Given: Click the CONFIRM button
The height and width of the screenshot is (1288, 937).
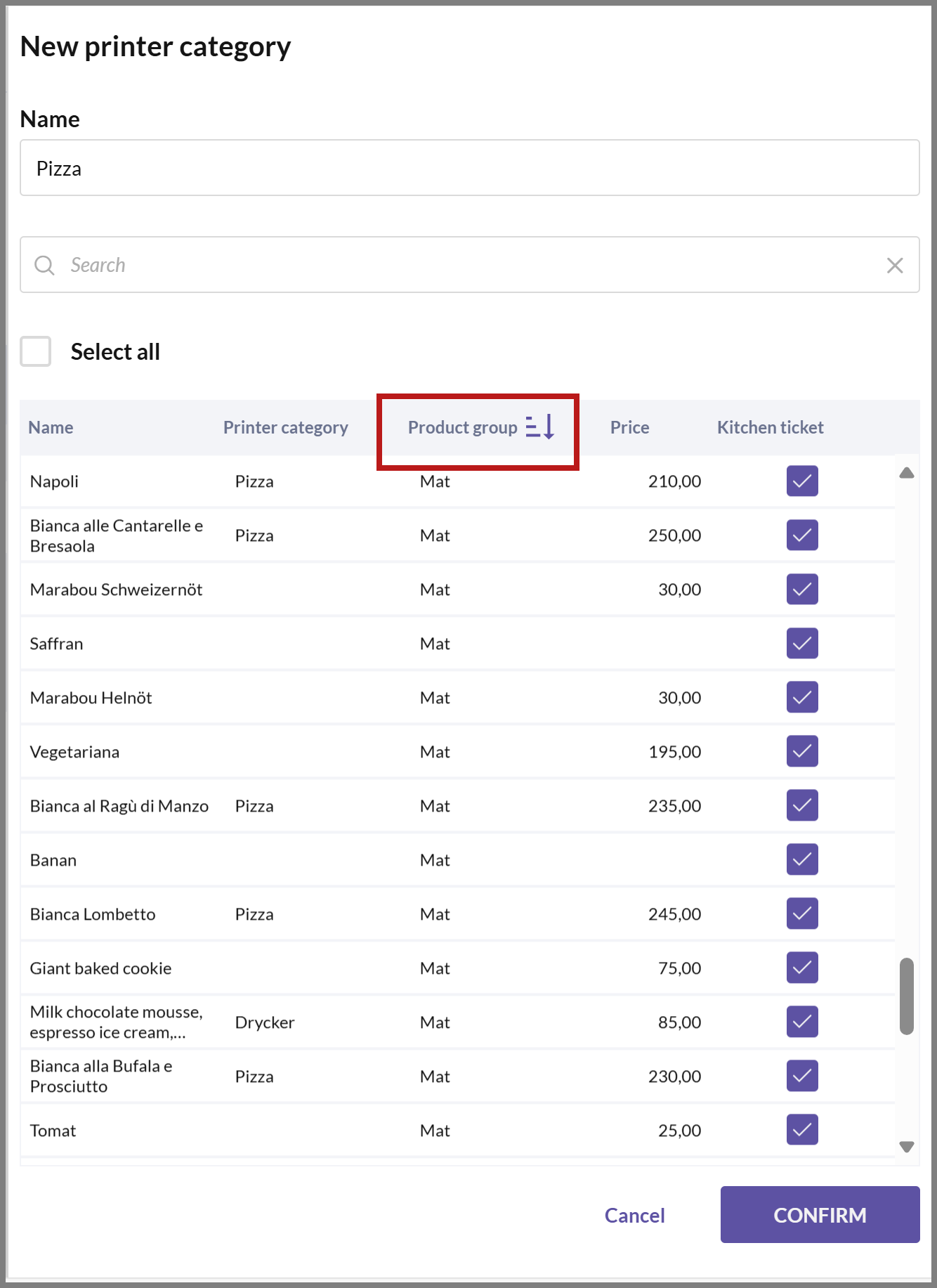Looking at the screenshot, I should click(820, 1214).
